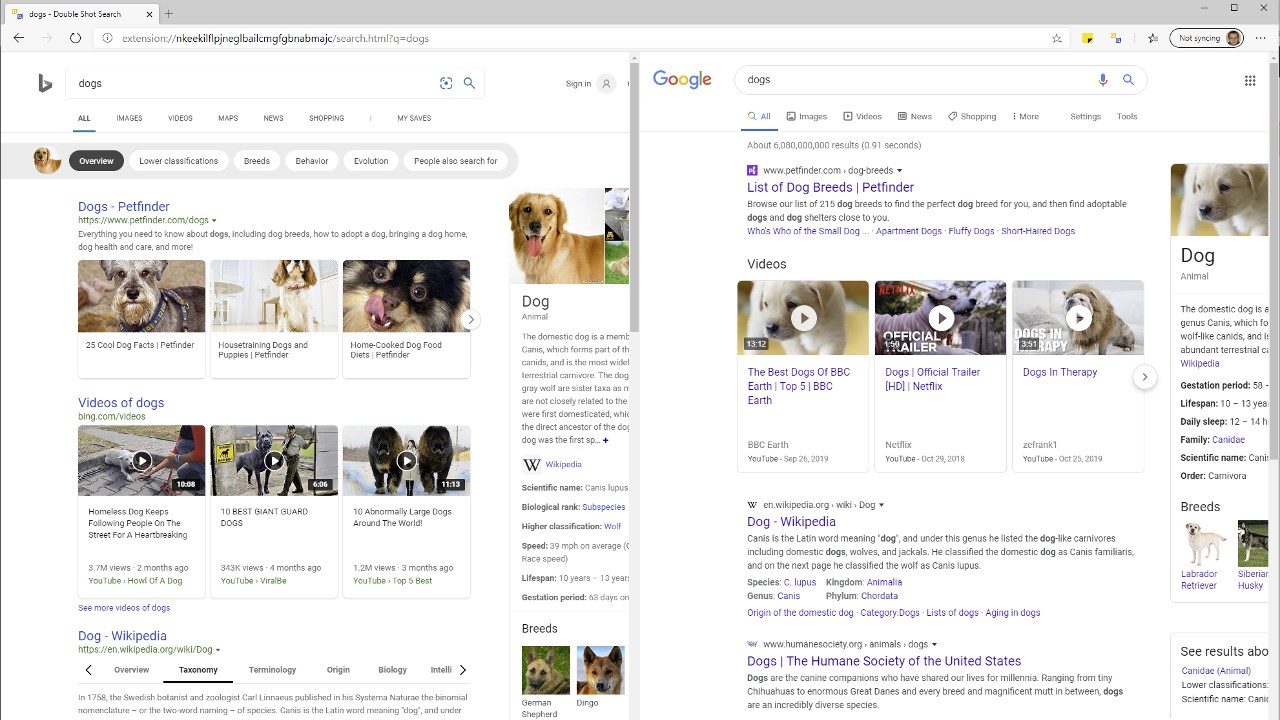Play Dogs Official Trailer Netflix video

[940, 318]
